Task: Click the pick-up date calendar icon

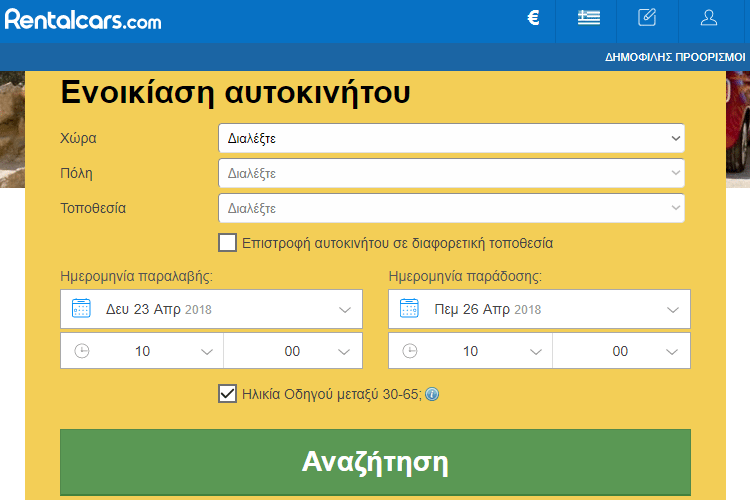Action: click(x=81, y=308)
